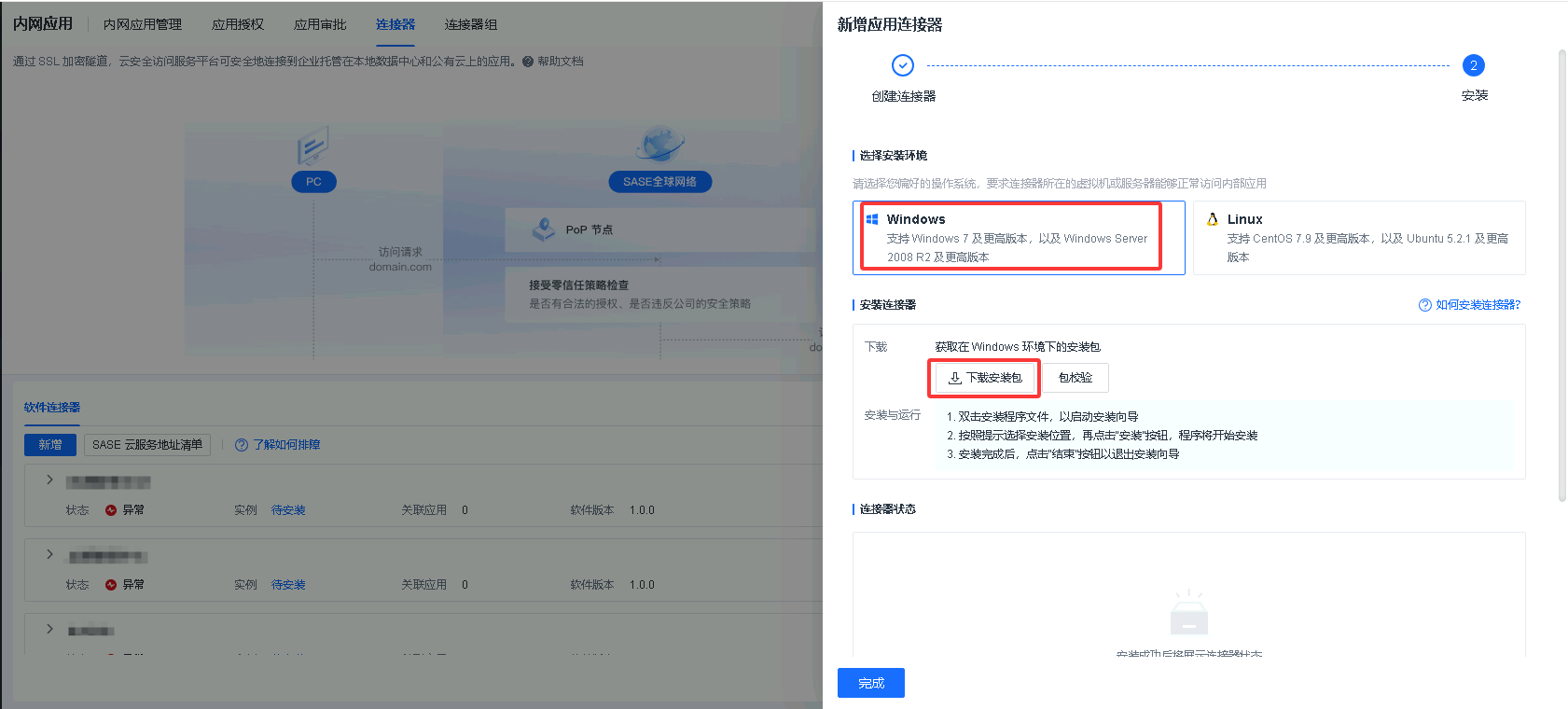1568x709 pixels.
Task: Select the Windows installation environment option
Action: (1019, 238)
